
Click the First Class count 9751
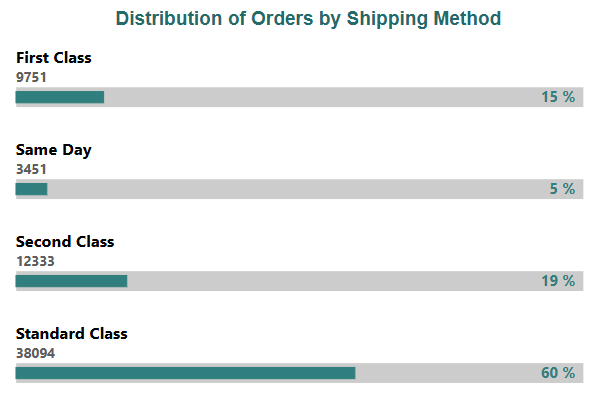[x=31, y=77]
